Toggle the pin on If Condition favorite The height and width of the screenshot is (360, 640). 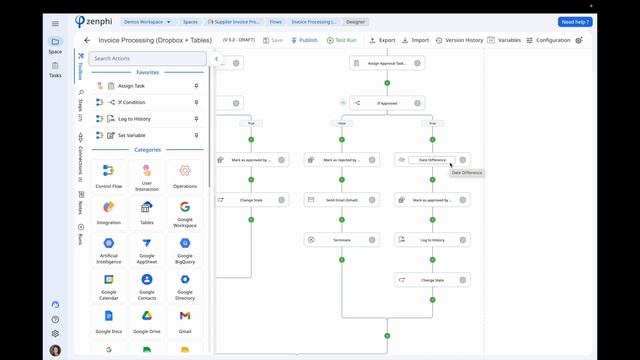(196, 102)
